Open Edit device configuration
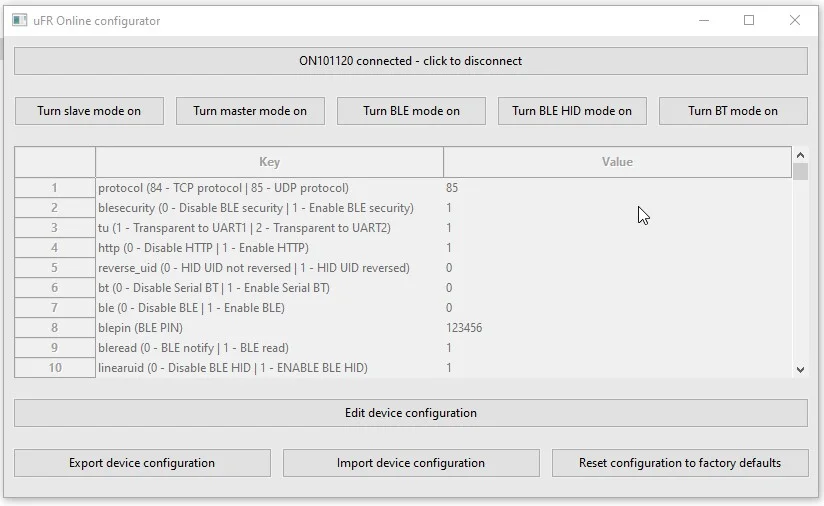This screenshot has height=506, width=824. pos(410,413)
